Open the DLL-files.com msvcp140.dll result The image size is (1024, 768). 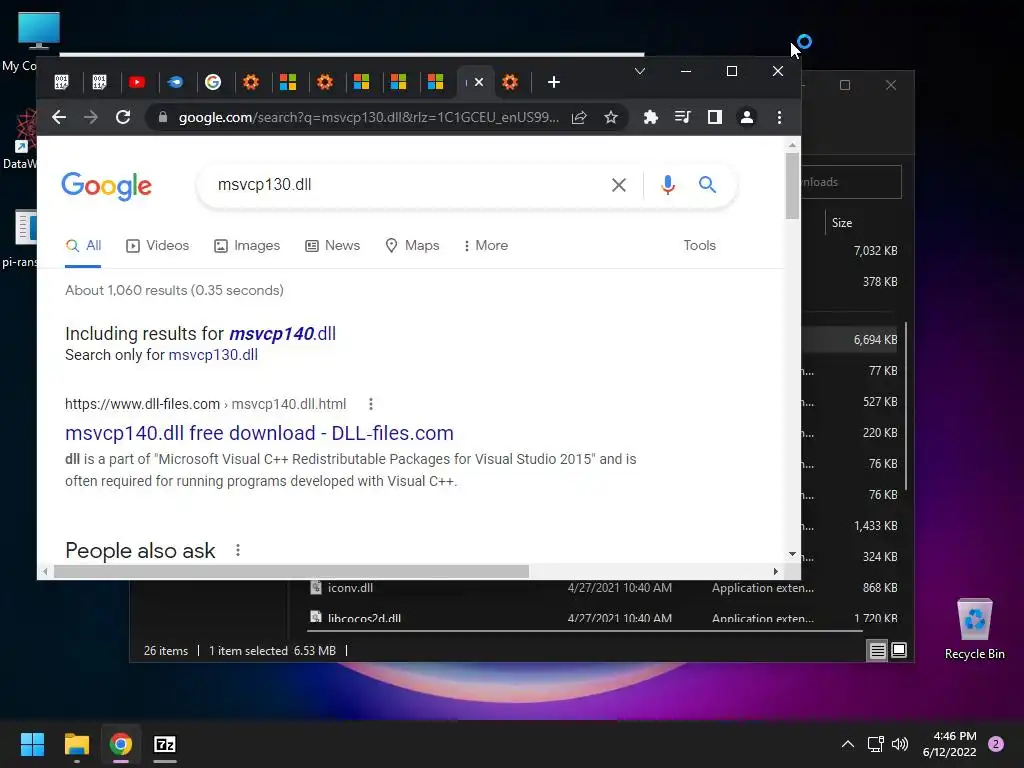click(x=259, y=433)
